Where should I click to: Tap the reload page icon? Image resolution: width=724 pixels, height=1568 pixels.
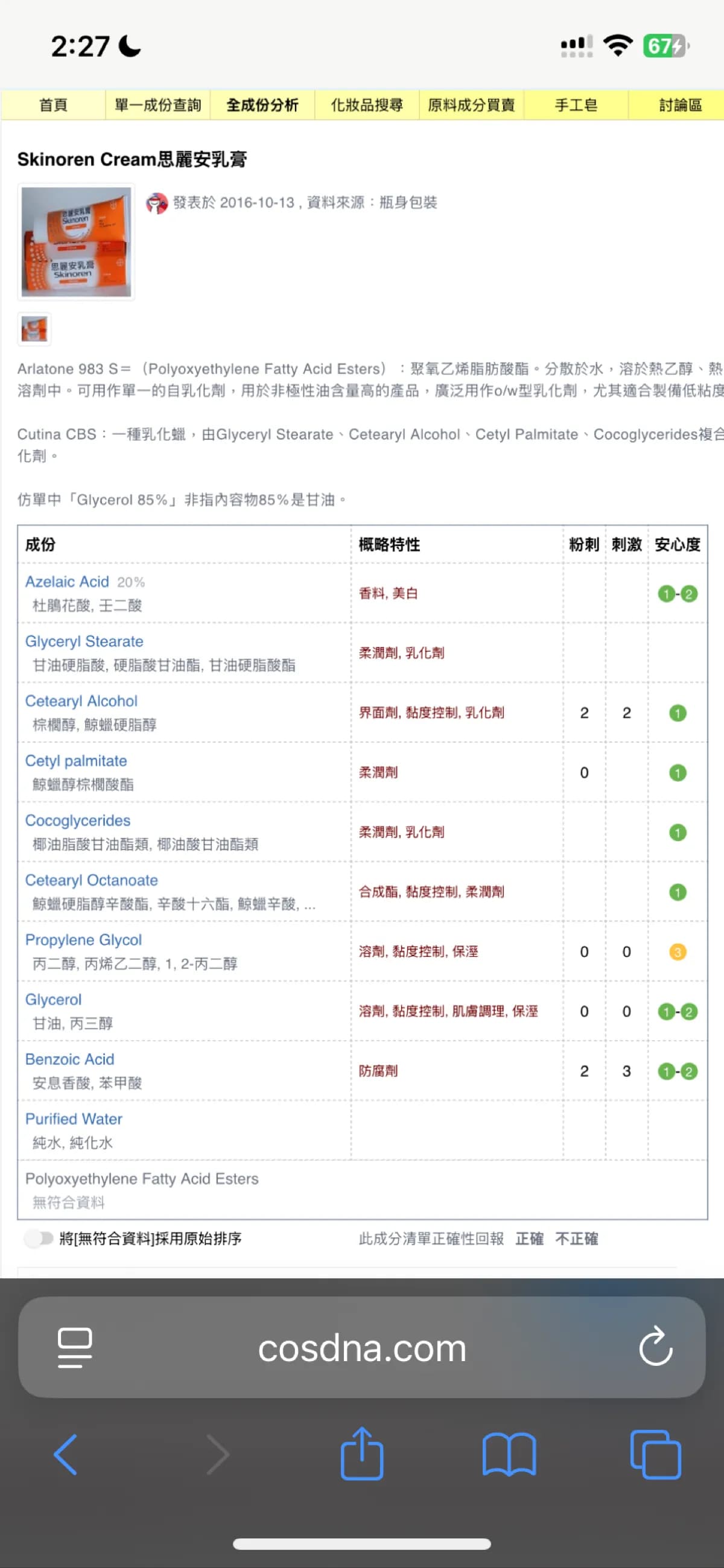click(655, 1347)
